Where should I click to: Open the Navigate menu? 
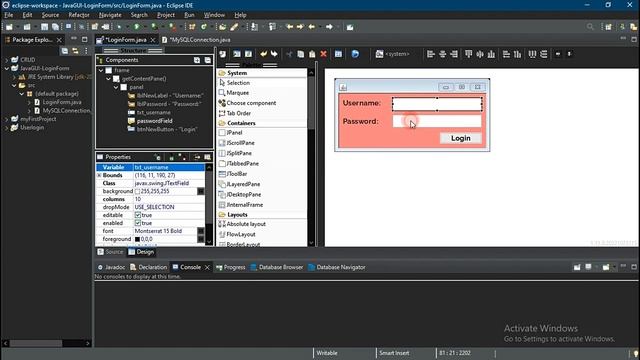(110, 15)
